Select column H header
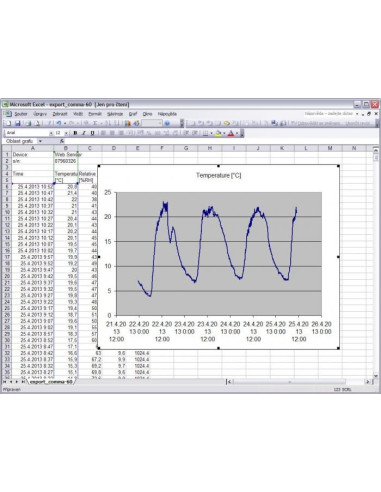Viewport: 381px width, 492px height. (x=210, y=148)
